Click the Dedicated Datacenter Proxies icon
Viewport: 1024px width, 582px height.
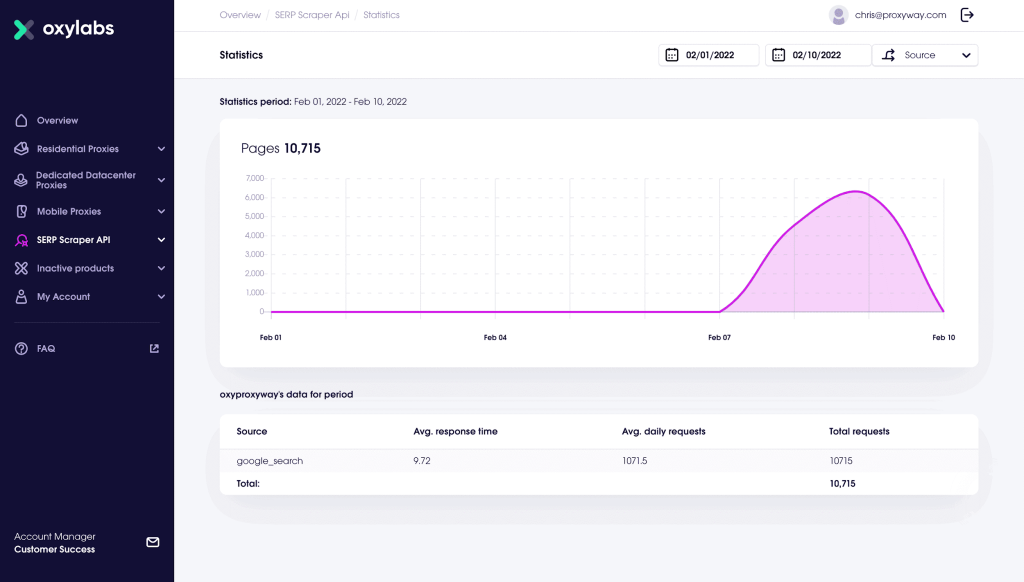click(22, 180)
